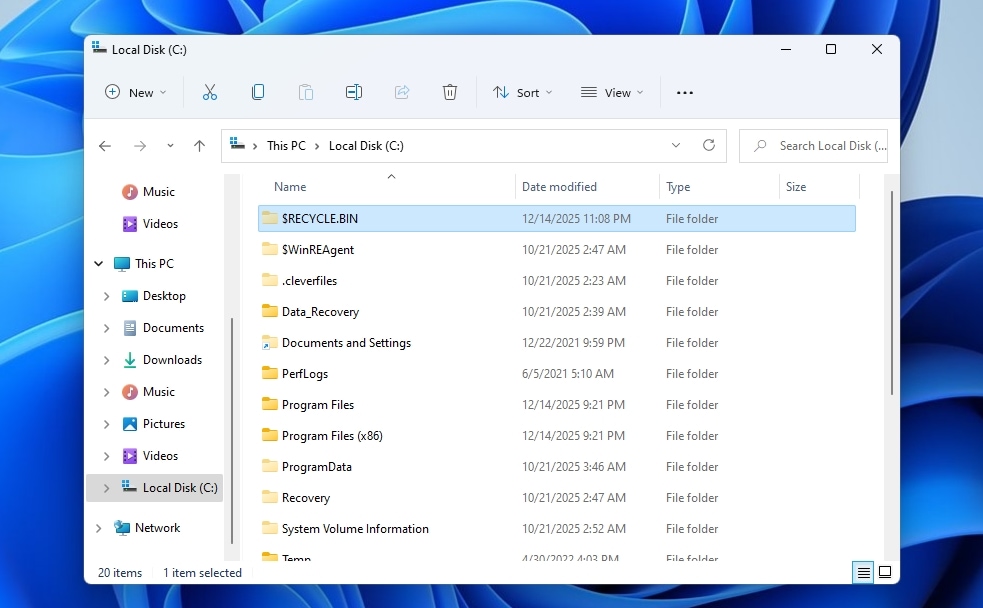
Task: Cut the selected $RECYCLE.BIN folder
Action: (x=209, y=91)
